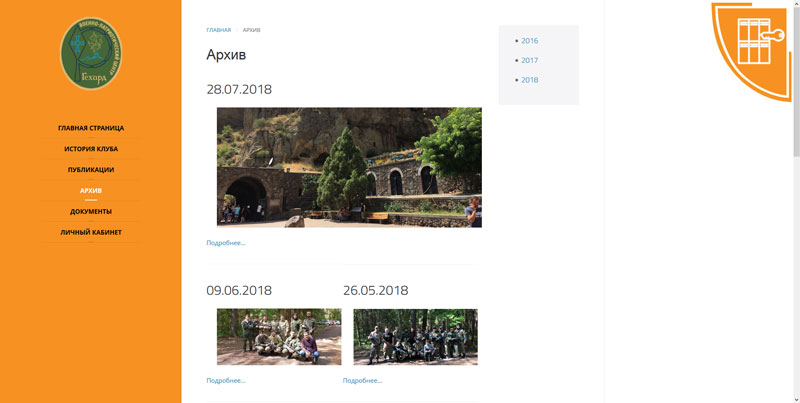Open the 09.06.2018 group photo
The width and height of the screenshot is (800, 403).
coord(279,337)
